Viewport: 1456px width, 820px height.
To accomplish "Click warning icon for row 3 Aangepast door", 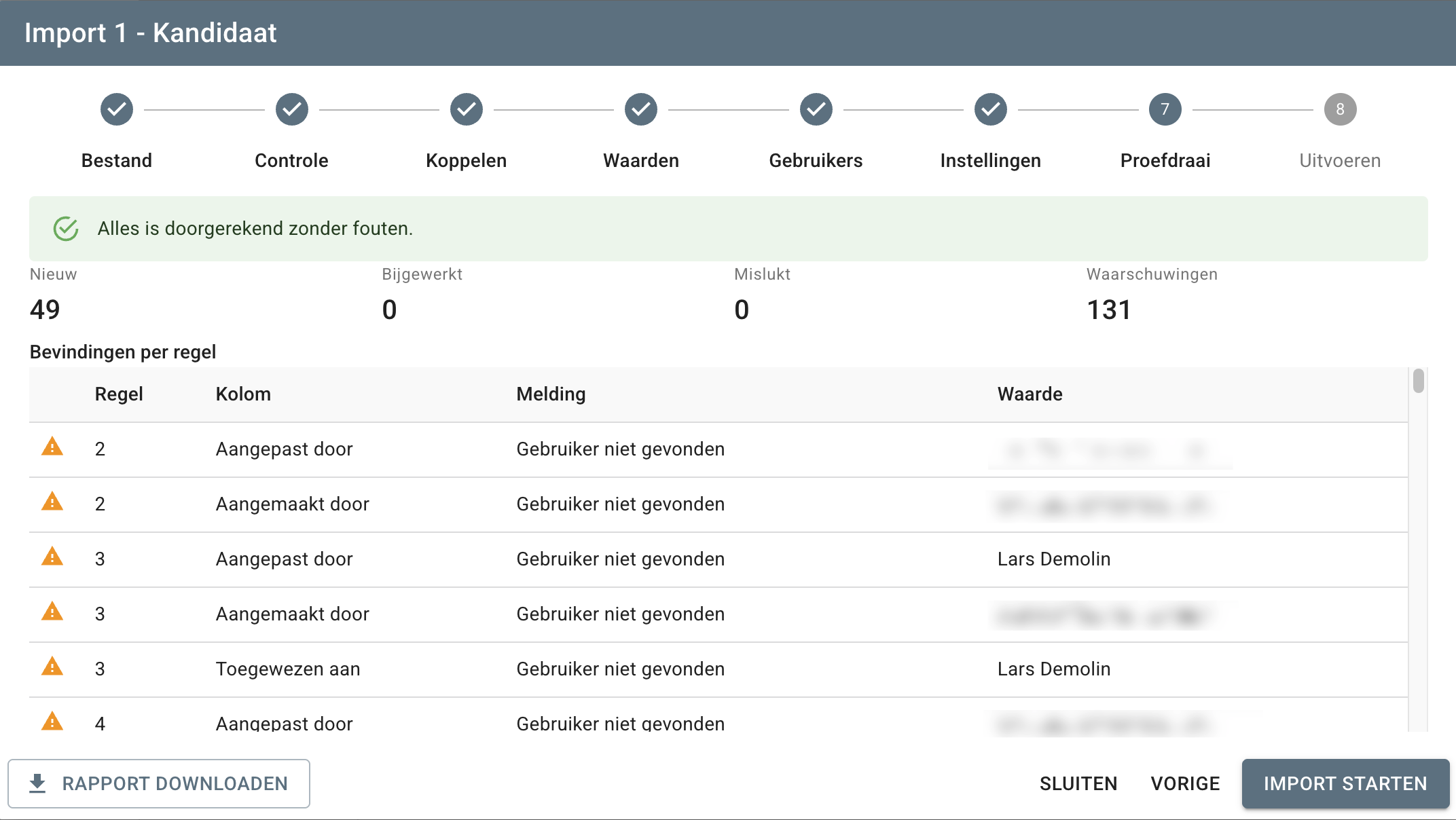I will [52, 557].
